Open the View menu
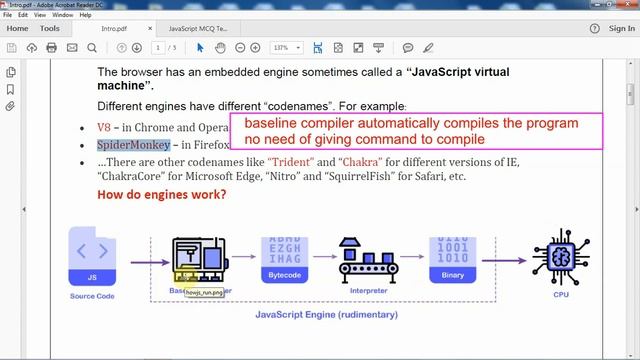The width and height of the screenshot is (640, 360). (40, 15)
